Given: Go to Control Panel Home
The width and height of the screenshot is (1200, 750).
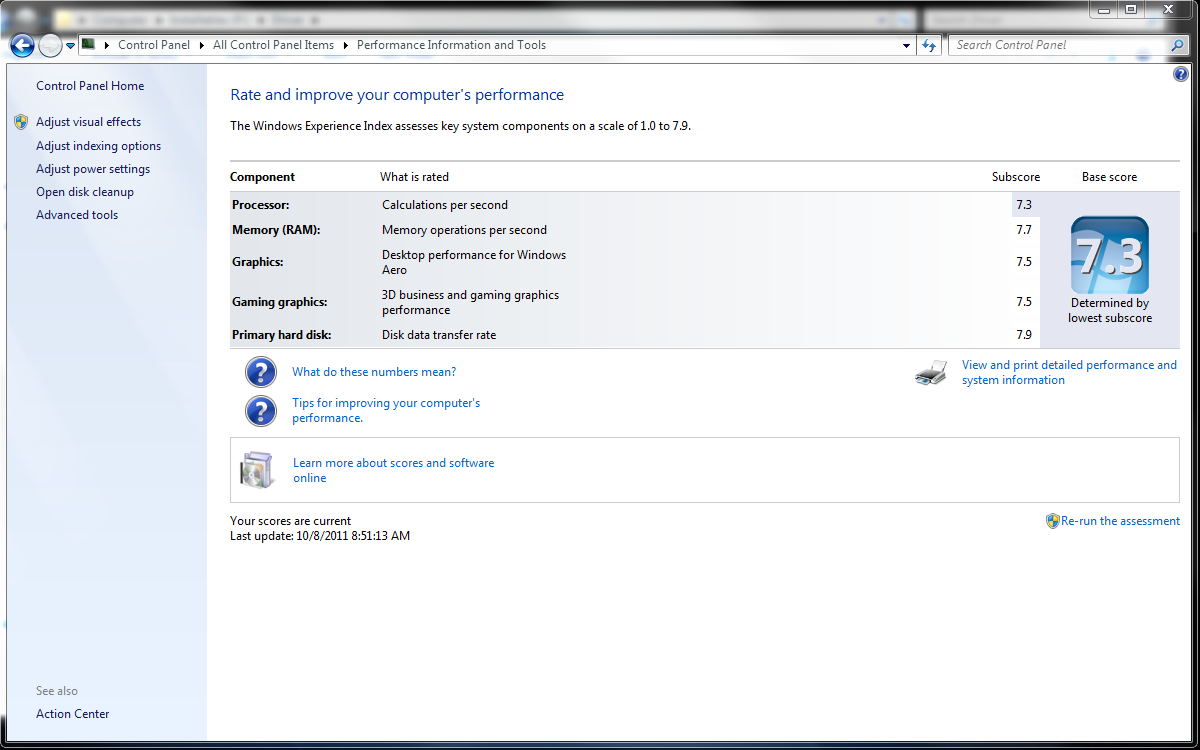Looking at the screenshot, I should (x=90, y=86).
